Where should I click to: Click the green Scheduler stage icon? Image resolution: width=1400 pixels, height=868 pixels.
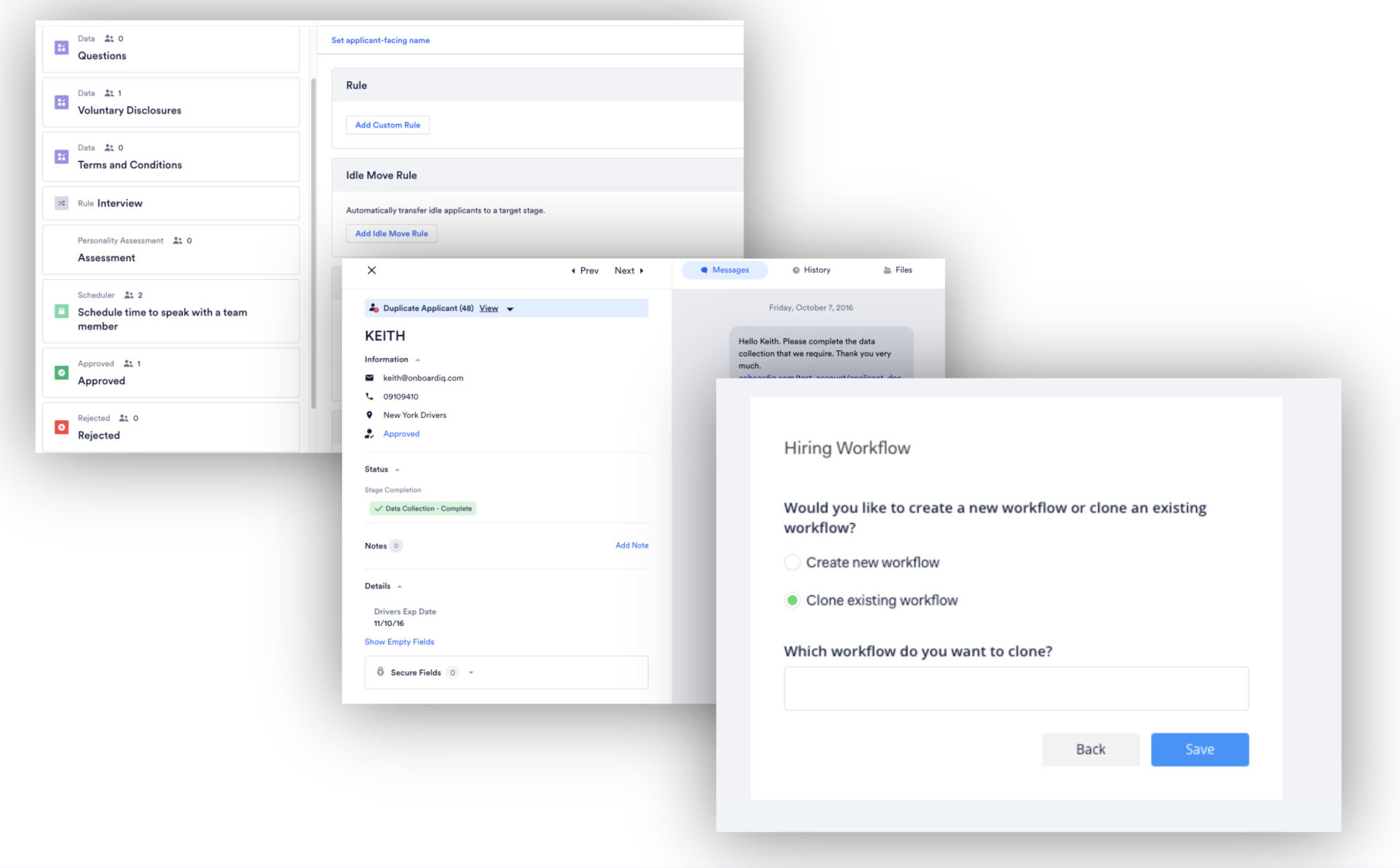(62, 311)
